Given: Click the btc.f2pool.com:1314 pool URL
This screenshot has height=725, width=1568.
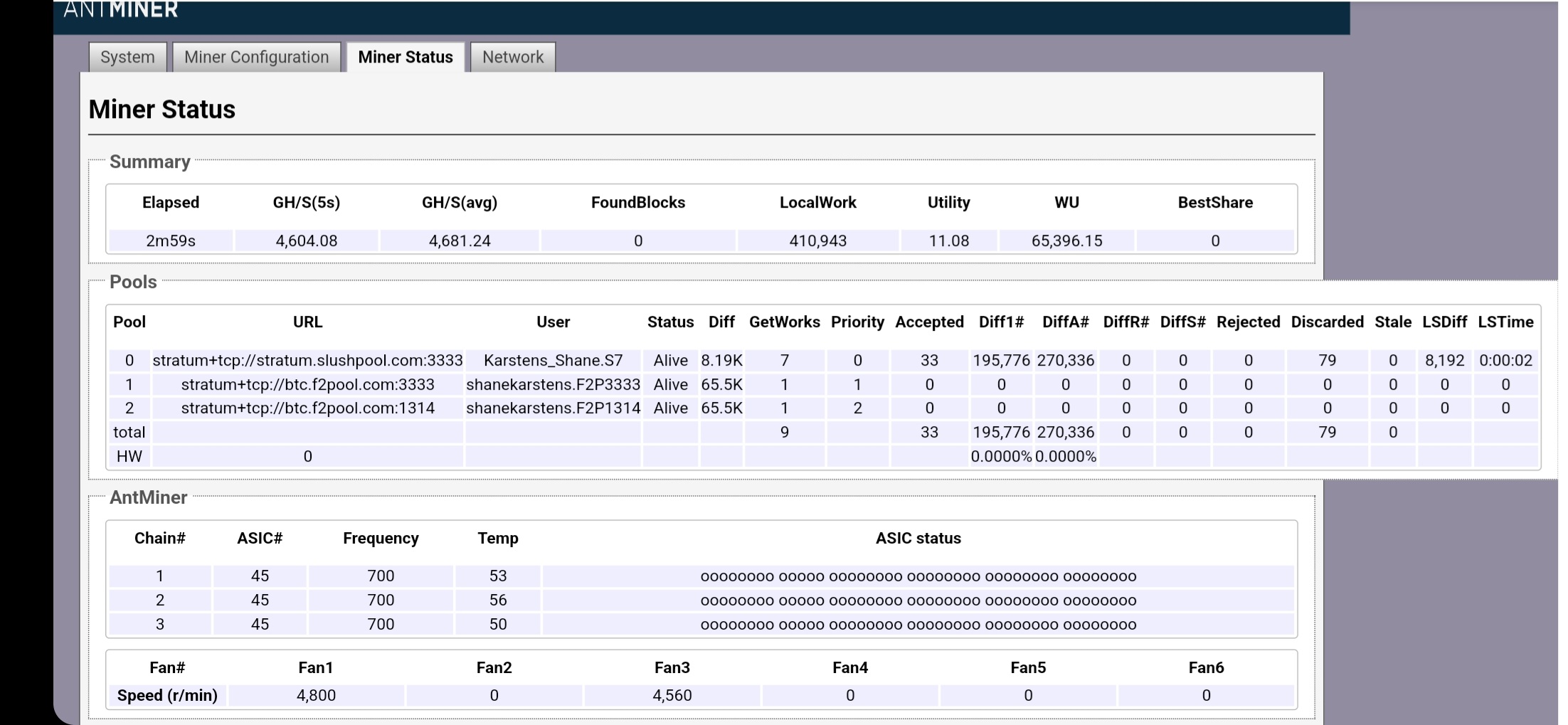Looking at the screenshot, I should tap(307, 408).
